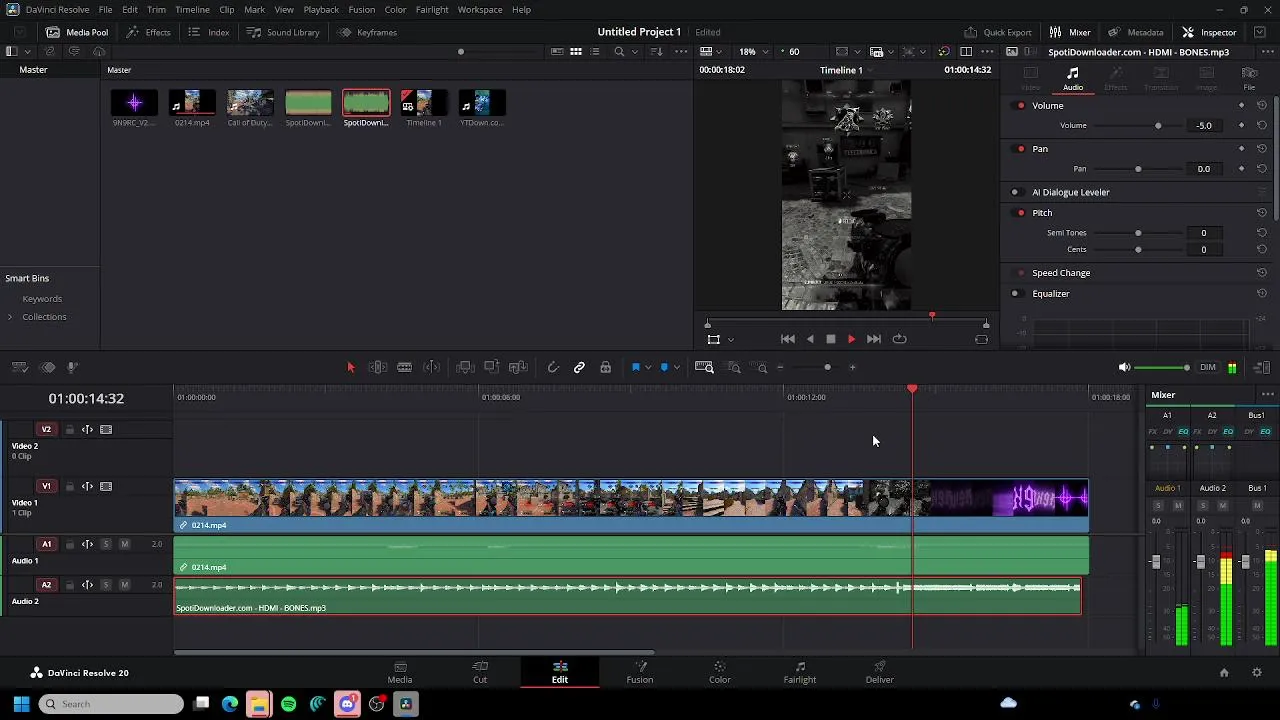Open viewer zoom 18% dropdown
The width and height of the screenshot is (1280, 720).
click(x=753, y=51)
